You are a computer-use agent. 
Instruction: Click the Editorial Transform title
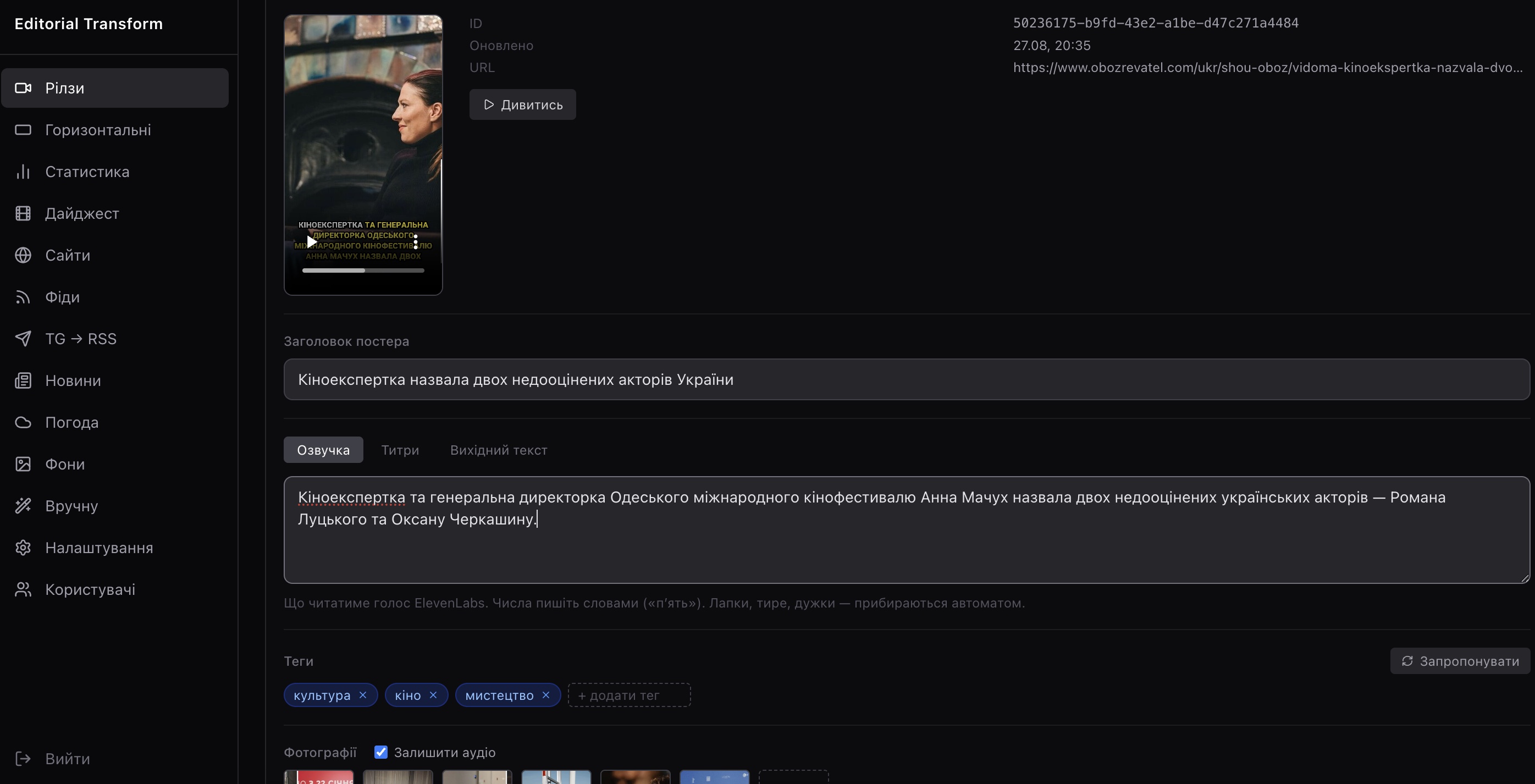tap(89, 24)
